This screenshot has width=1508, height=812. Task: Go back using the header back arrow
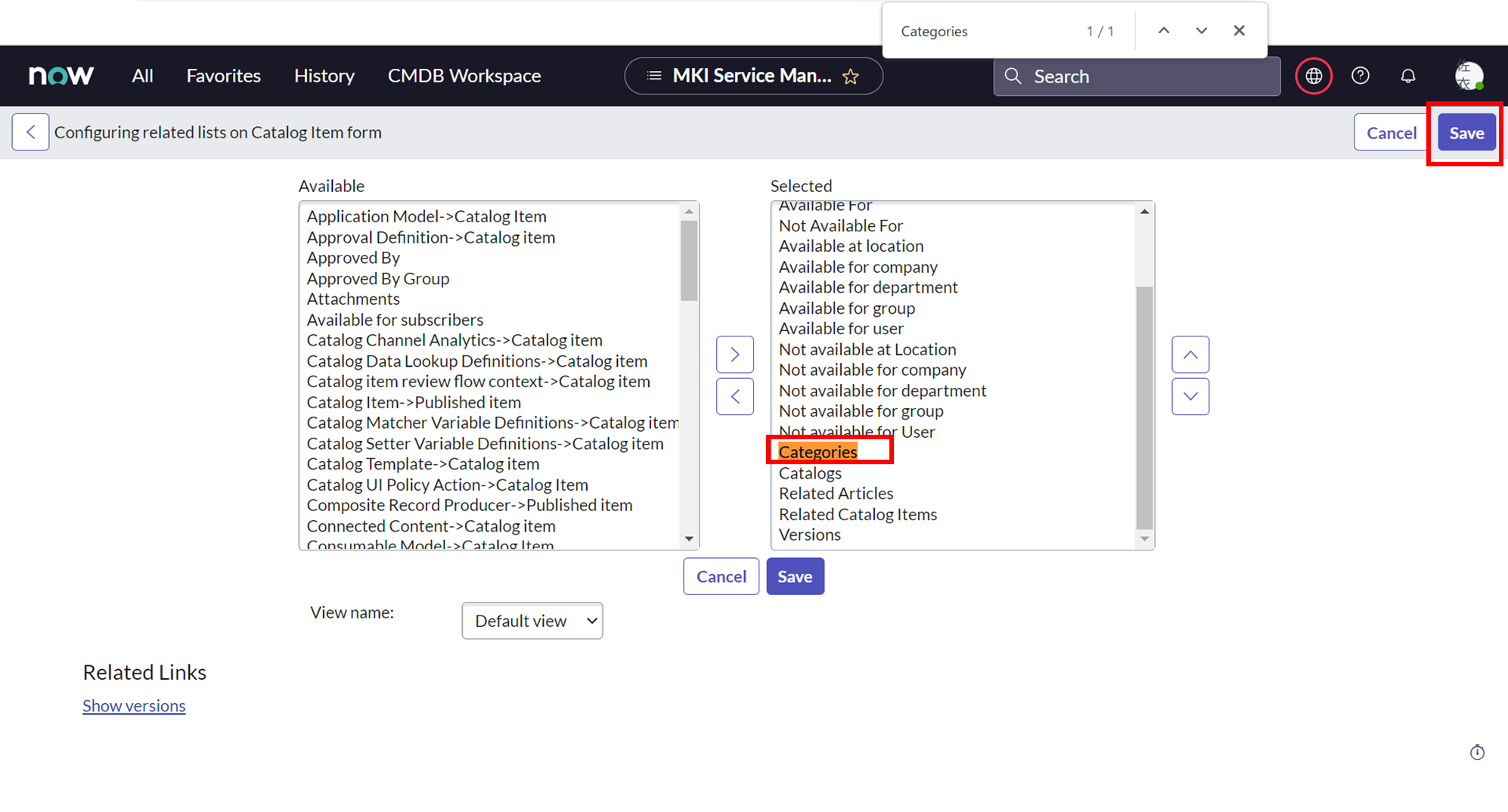pyautogui.click(x=31, y=132)
